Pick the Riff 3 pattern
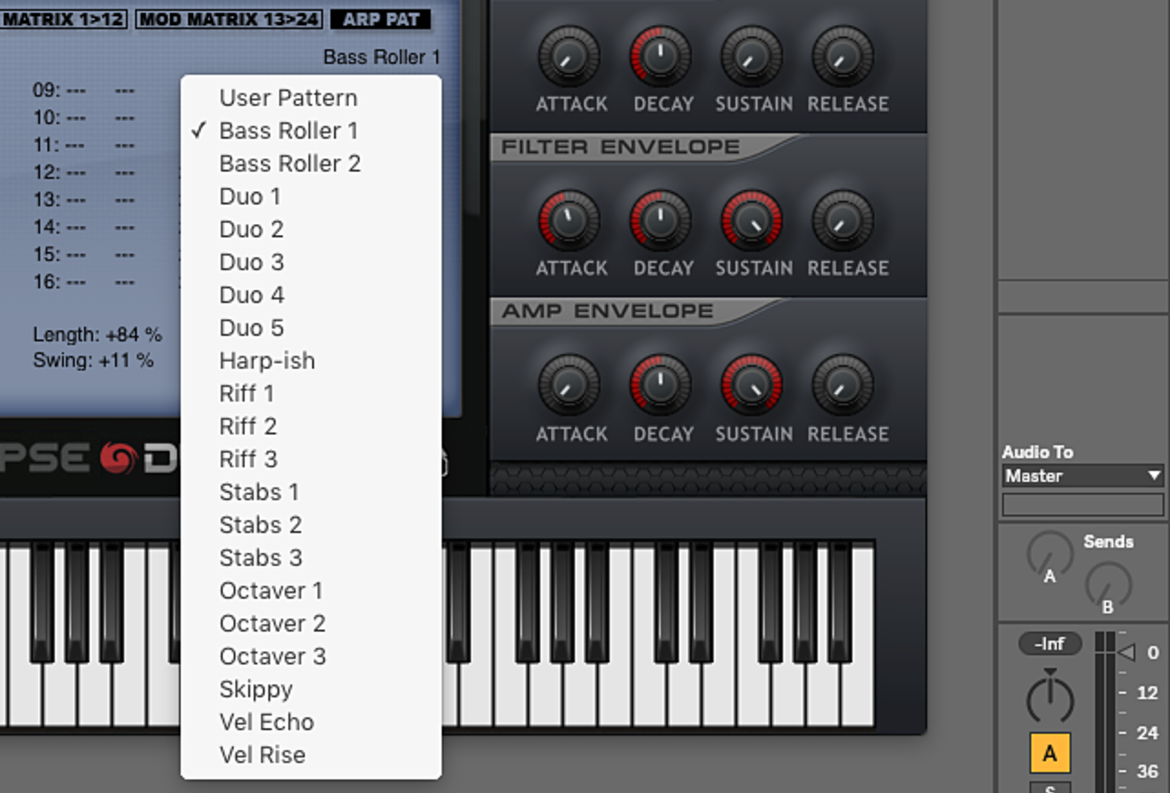Image resolution: width=1170 pixels, height=793 pixels. pyautogui.click(x=311, y=459)
